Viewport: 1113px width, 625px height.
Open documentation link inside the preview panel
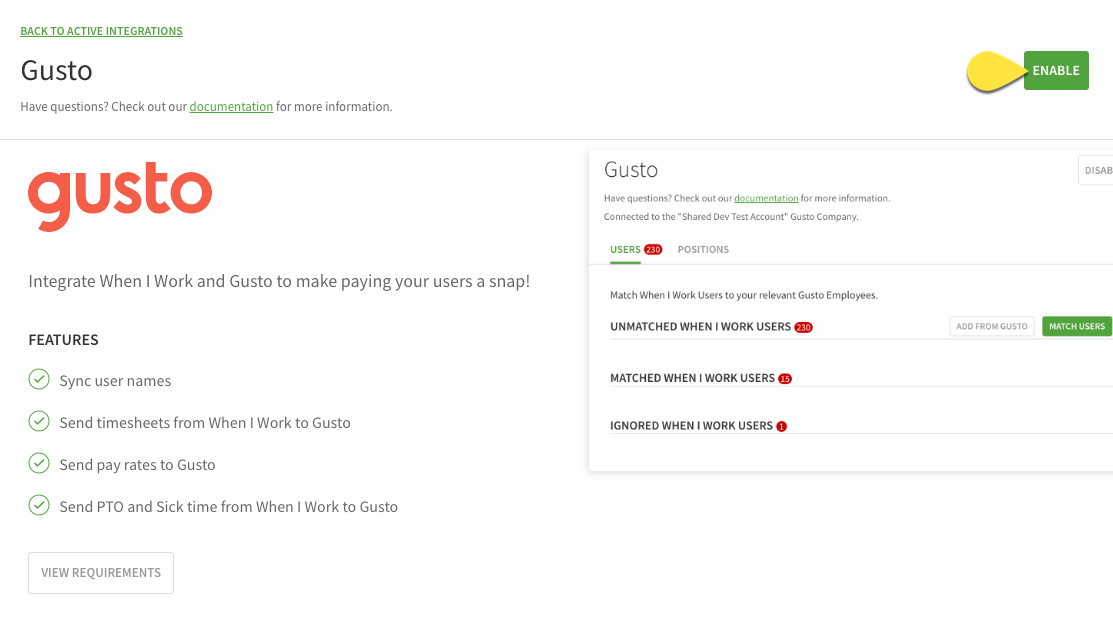pos(766,198)
